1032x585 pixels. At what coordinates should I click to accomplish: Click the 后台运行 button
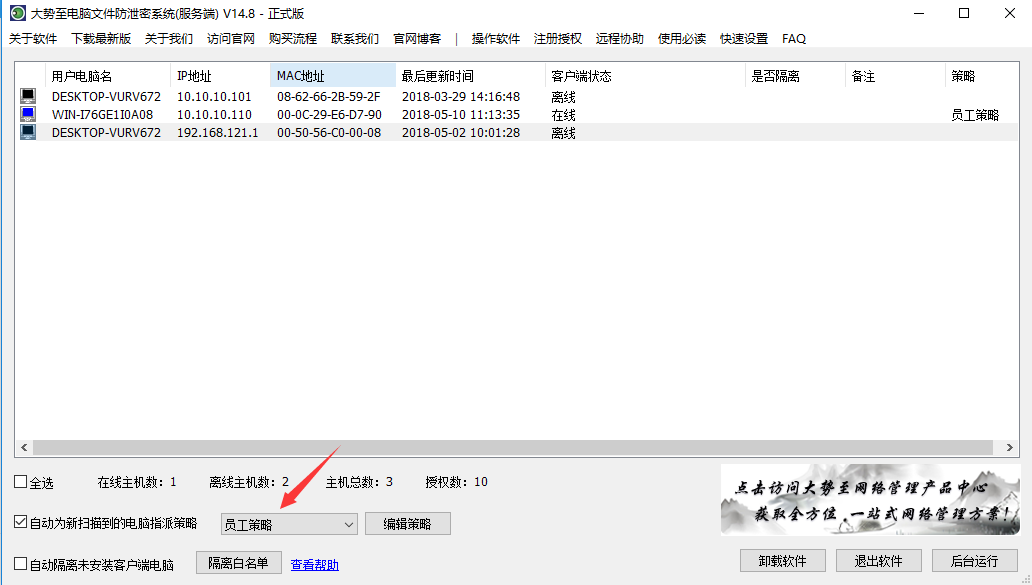coord(974,561)
